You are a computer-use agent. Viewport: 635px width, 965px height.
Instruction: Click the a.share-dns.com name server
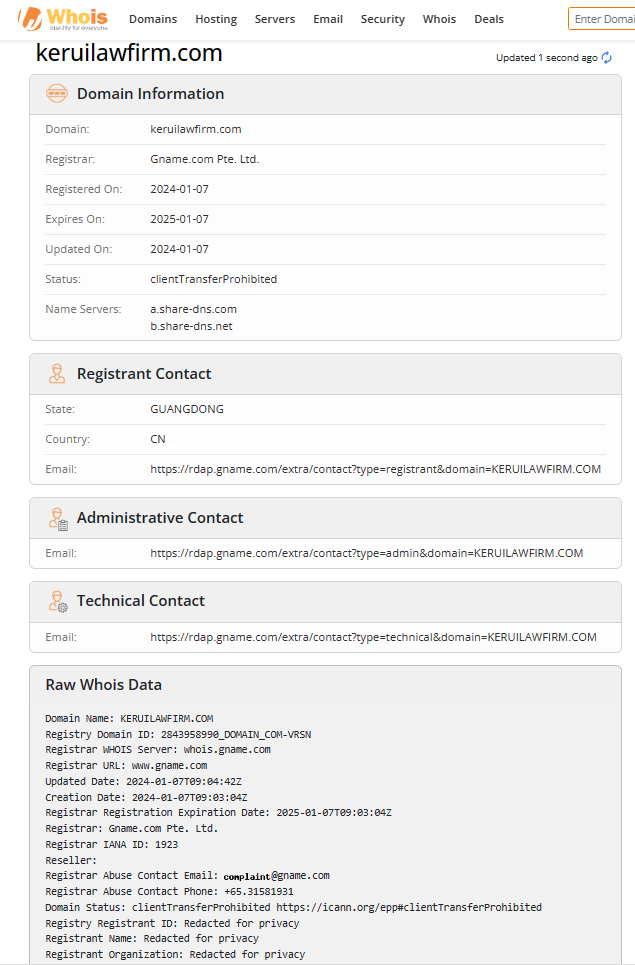[193, 309]
